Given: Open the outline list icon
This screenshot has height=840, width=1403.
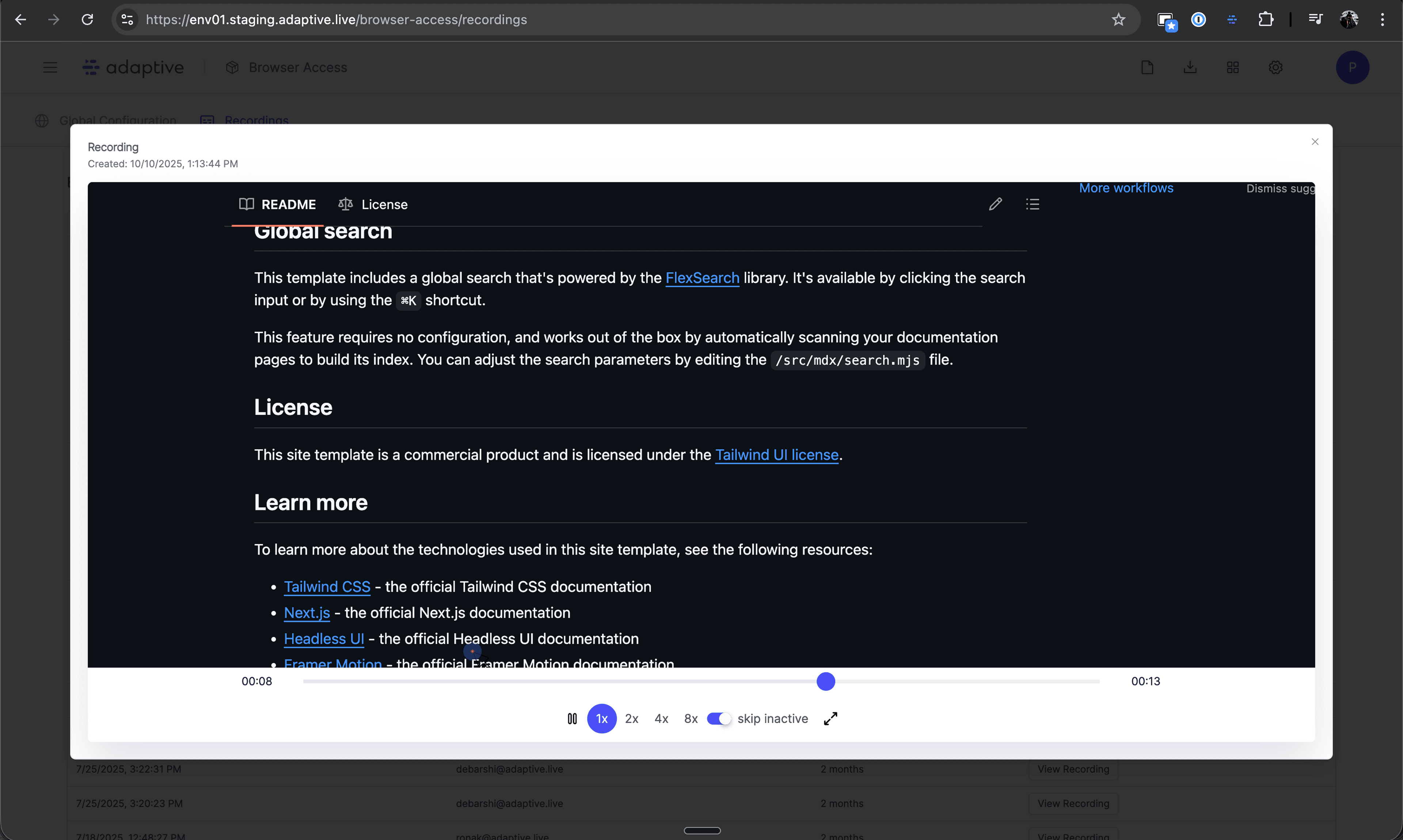Looking at the screenshot, I should [1032, 204].
